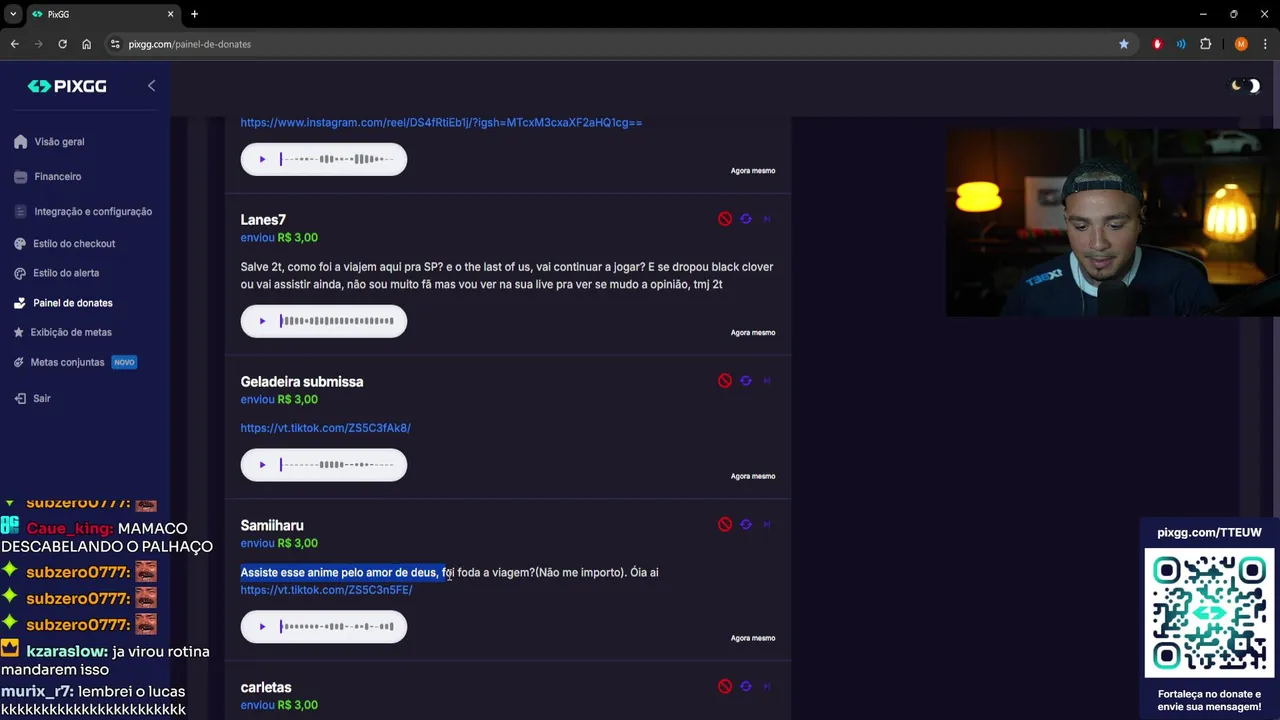Click the block icon on carletas' donation
Screen dimensions: 1280x720
725,687
